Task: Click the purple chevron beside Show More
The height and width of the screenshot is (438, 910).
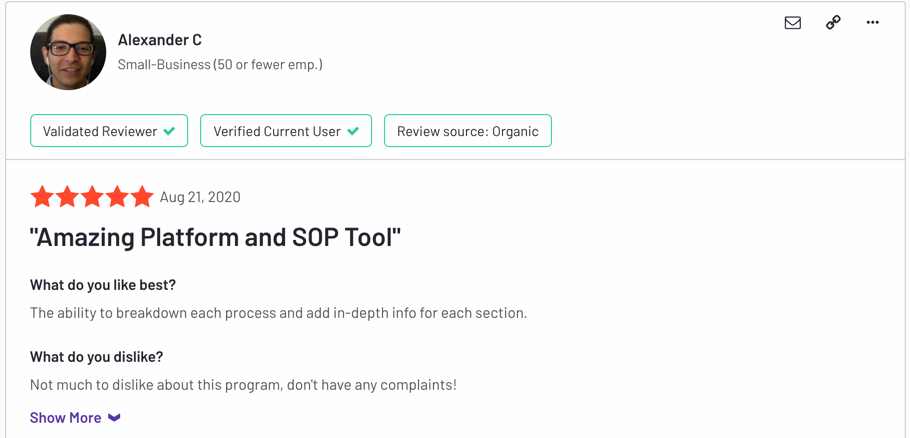Action: (114, 418)
